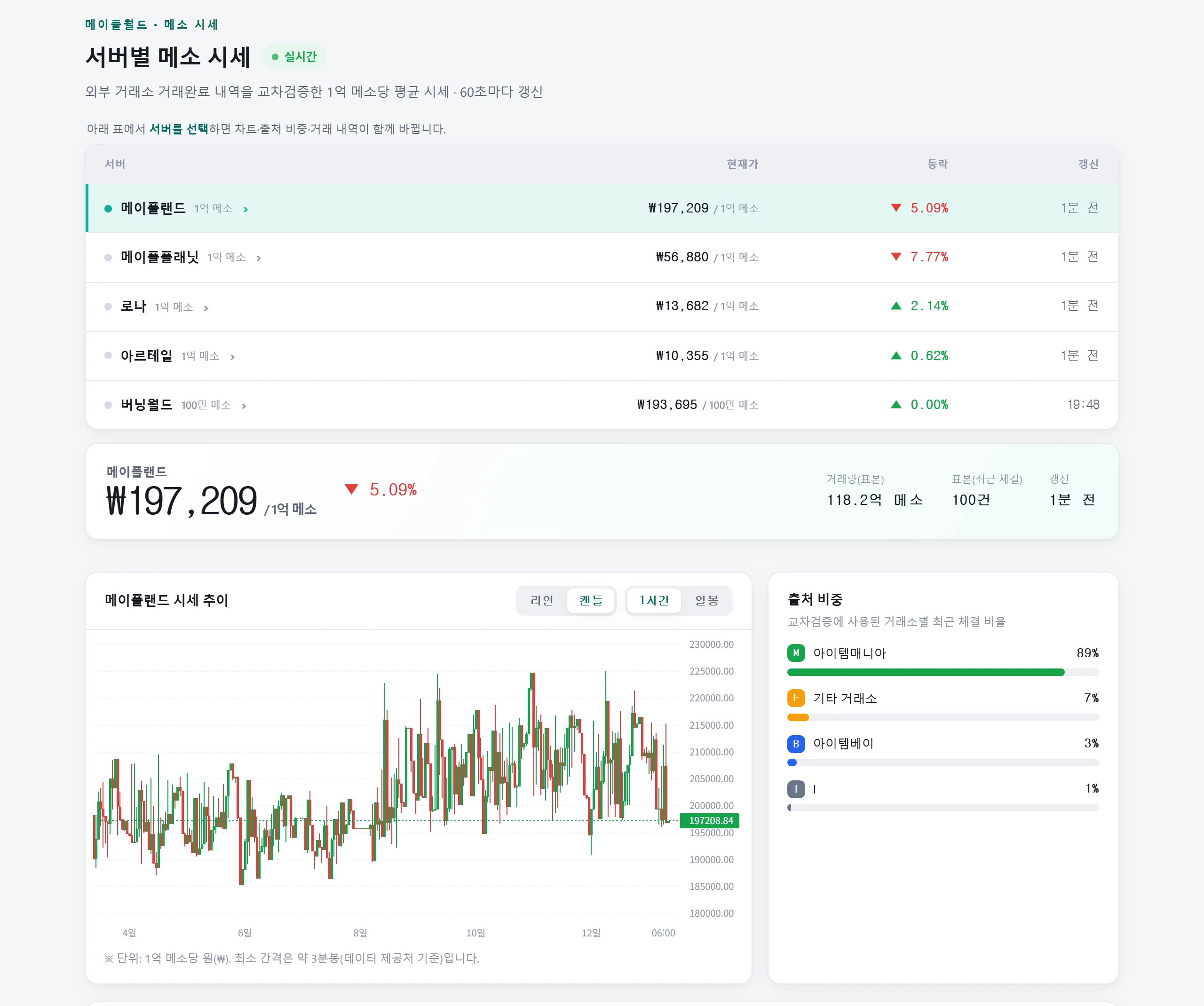1204x1006 pixels.
Task: Set the chart interval to 1시간
Action: [654, 600]
